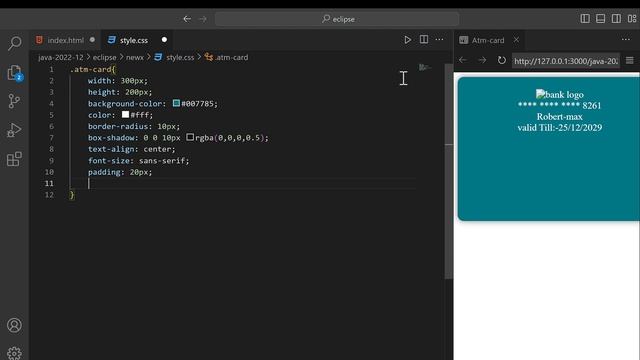This screenshot has height=360, width=640.
Task: Click newx folder in the breadcrumb
Action: pyautogui.click(x=135, y=57)
